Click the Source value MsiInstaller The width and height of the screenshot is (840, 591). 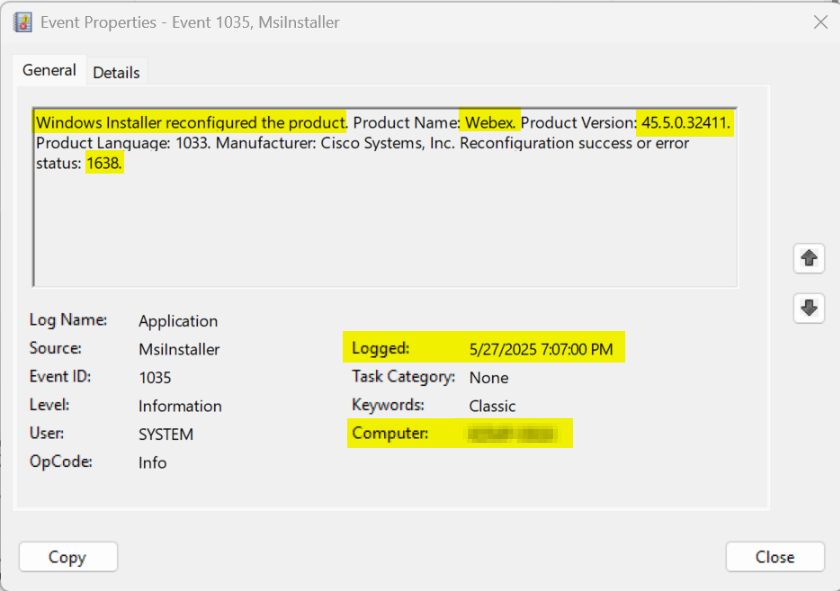tap(179, 349)
